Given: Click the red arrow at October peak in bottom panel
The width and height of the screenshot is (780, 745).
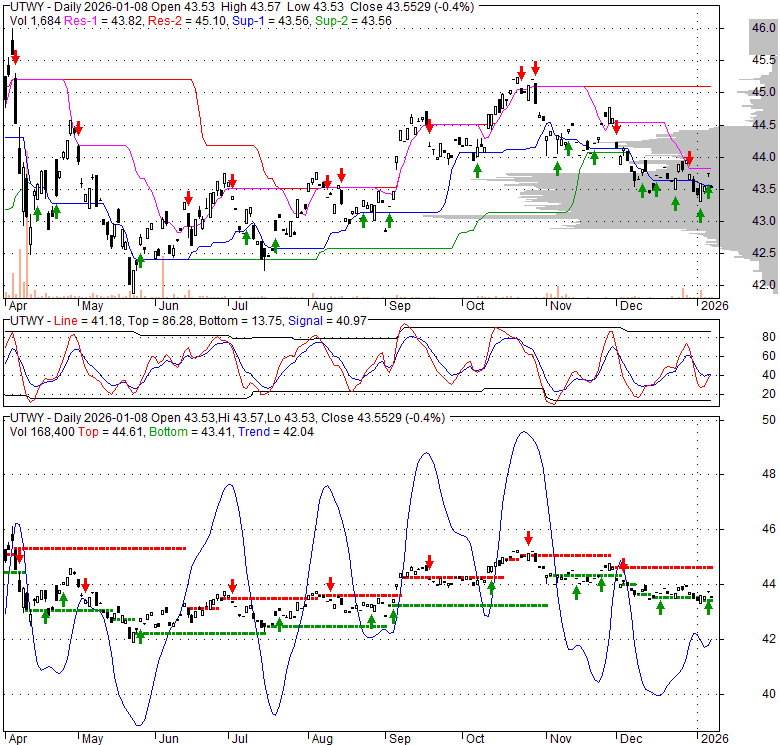Looking at the screenshot, I should (x=529, y=538).
